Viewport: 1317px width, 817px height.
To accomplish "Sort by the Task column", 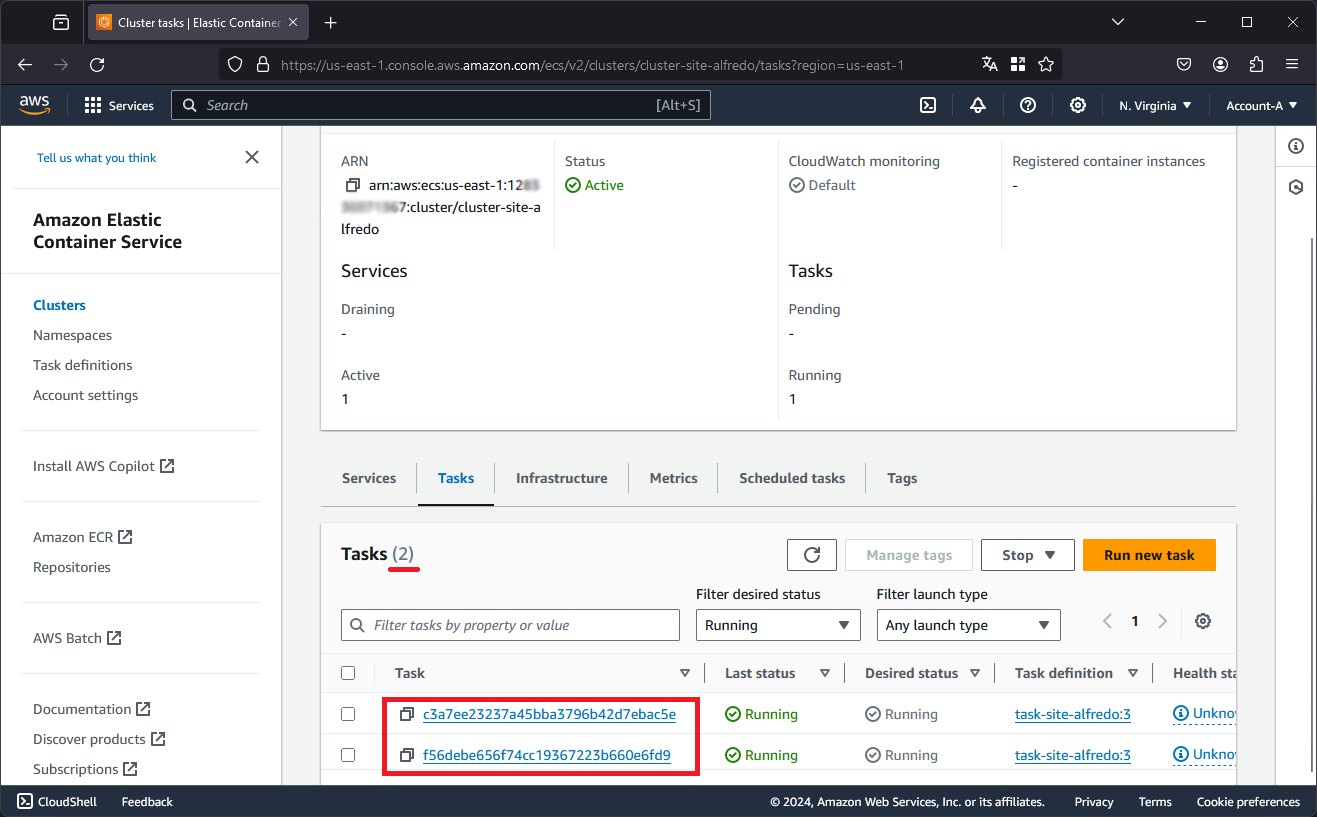I will coord(685,673).
